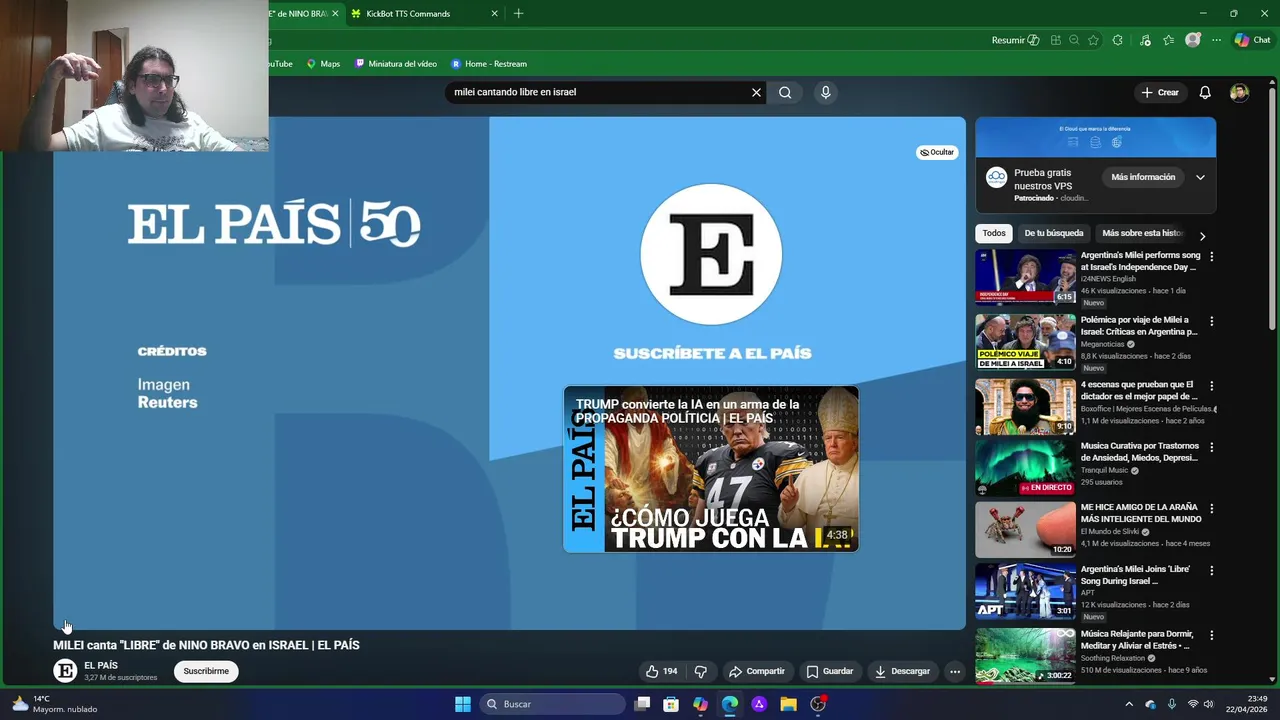Share the video via Compartir
Image resolution: width=1280 pixels, height=720 pixels.
[x=757, y=671]
